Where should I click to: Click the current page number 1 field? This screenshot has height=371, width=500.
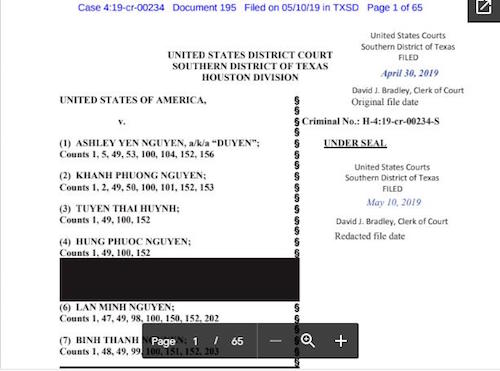(195, 341)
